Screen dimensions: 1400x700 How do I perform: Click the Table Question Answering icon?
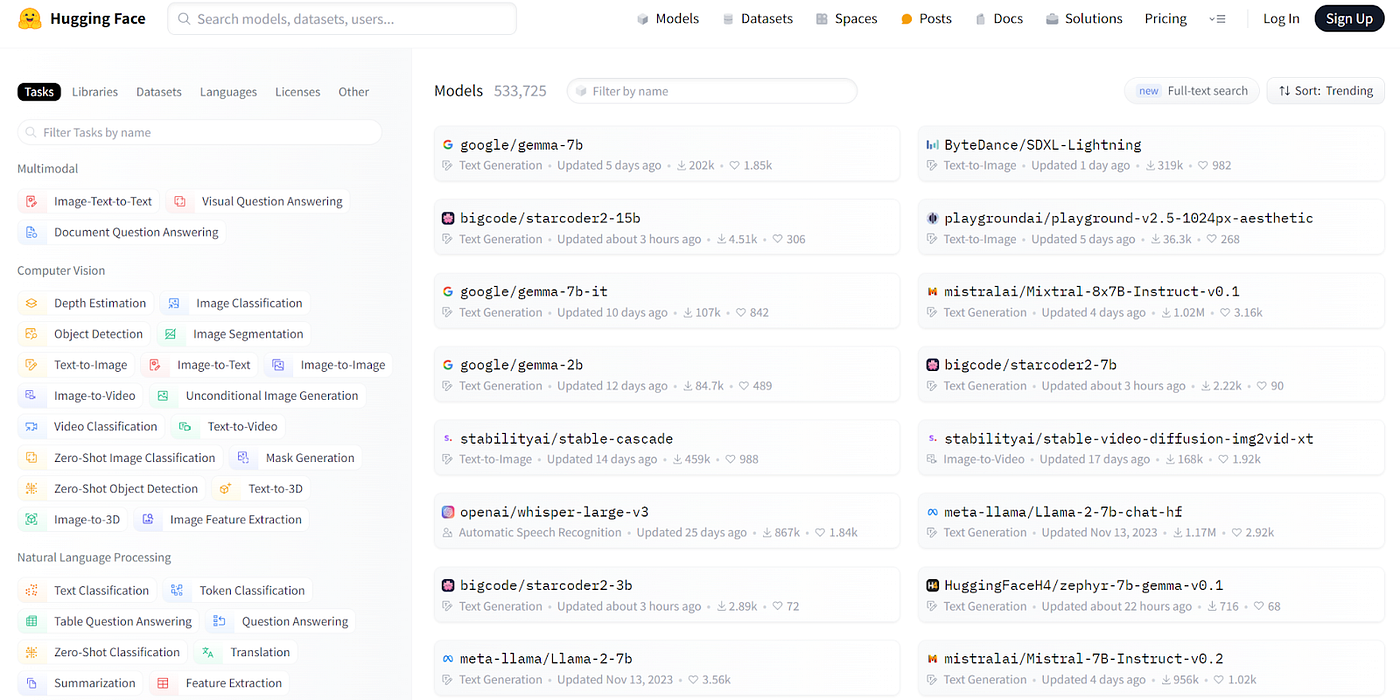[32, 622]
